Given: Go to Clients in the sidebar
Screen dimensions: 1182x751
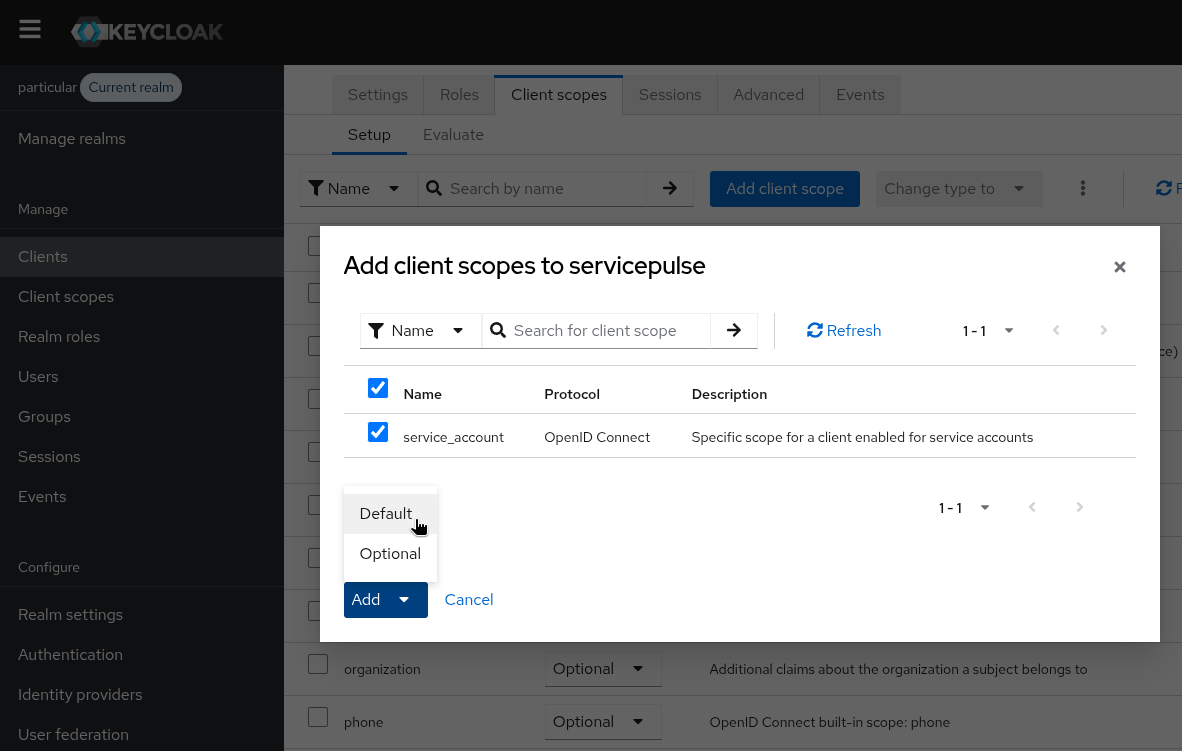Looking at the screenshot, I should 142,256.
